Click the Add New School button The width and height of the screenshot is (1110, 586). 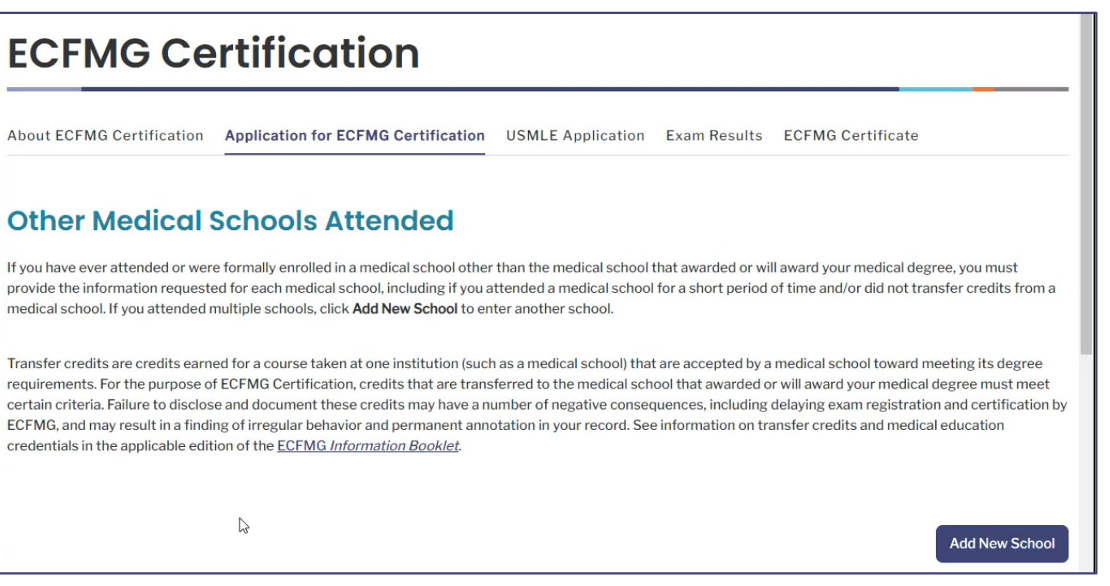[1002, 544]
